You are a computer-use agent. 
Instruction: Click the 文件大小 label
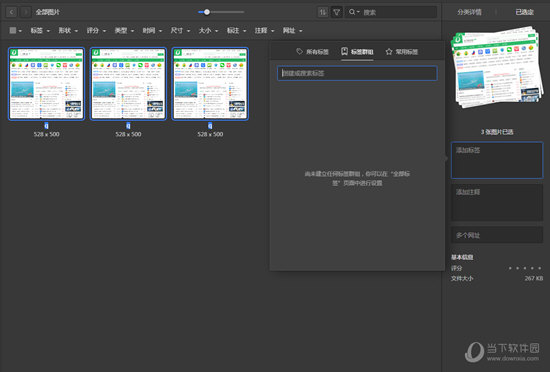462,278
